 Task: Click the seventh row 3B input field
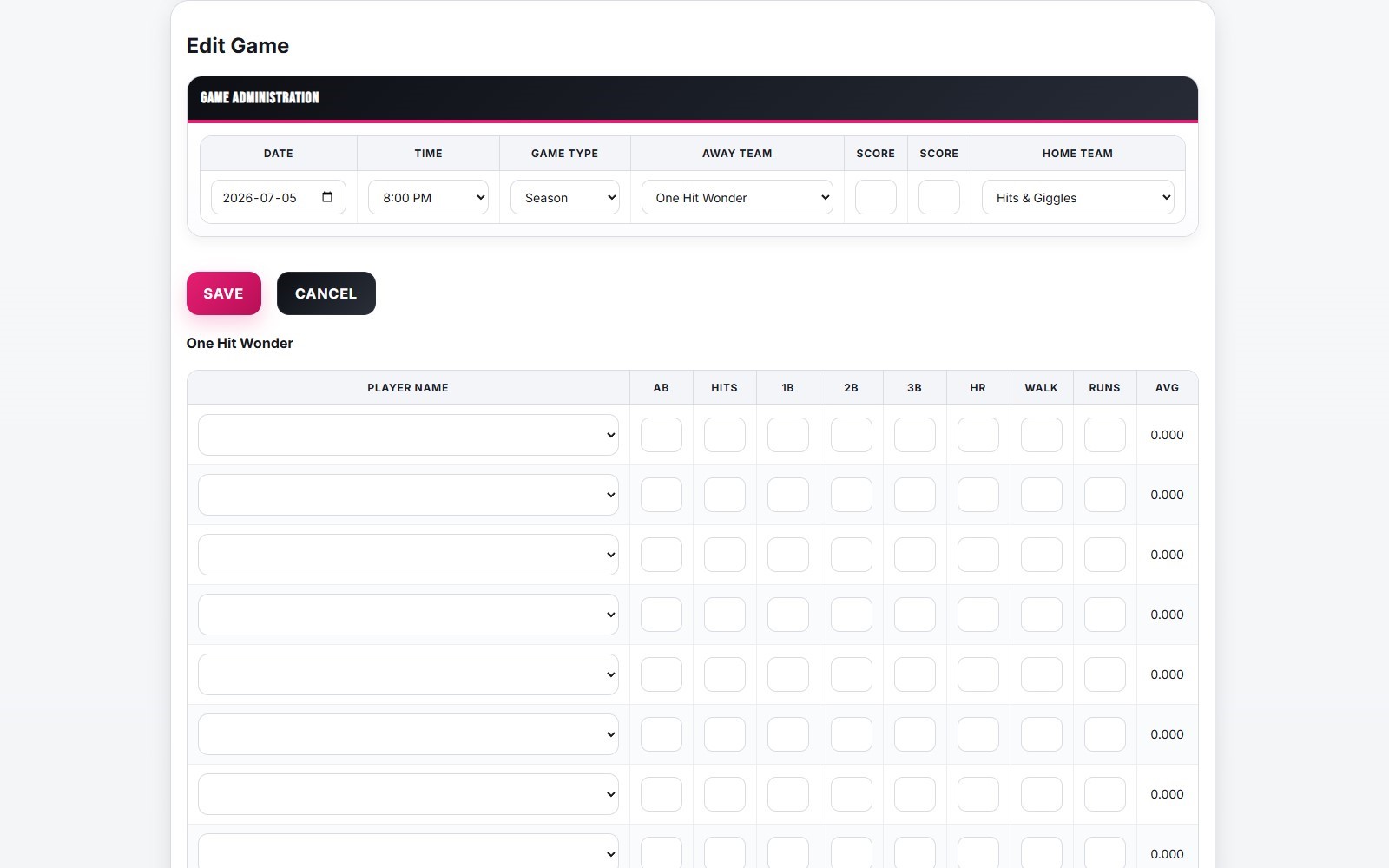pyautogui.click(x=915, y=794)
